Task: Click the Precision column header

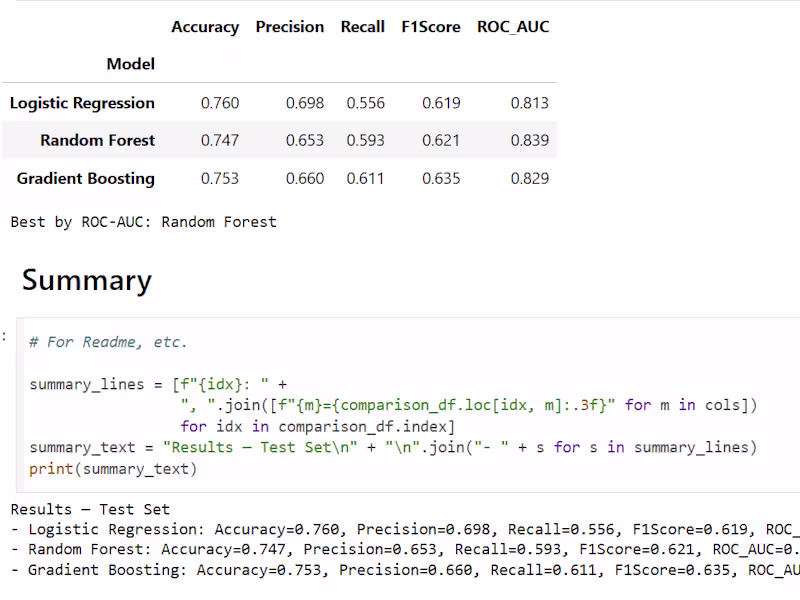Action: tap(290, 27)
